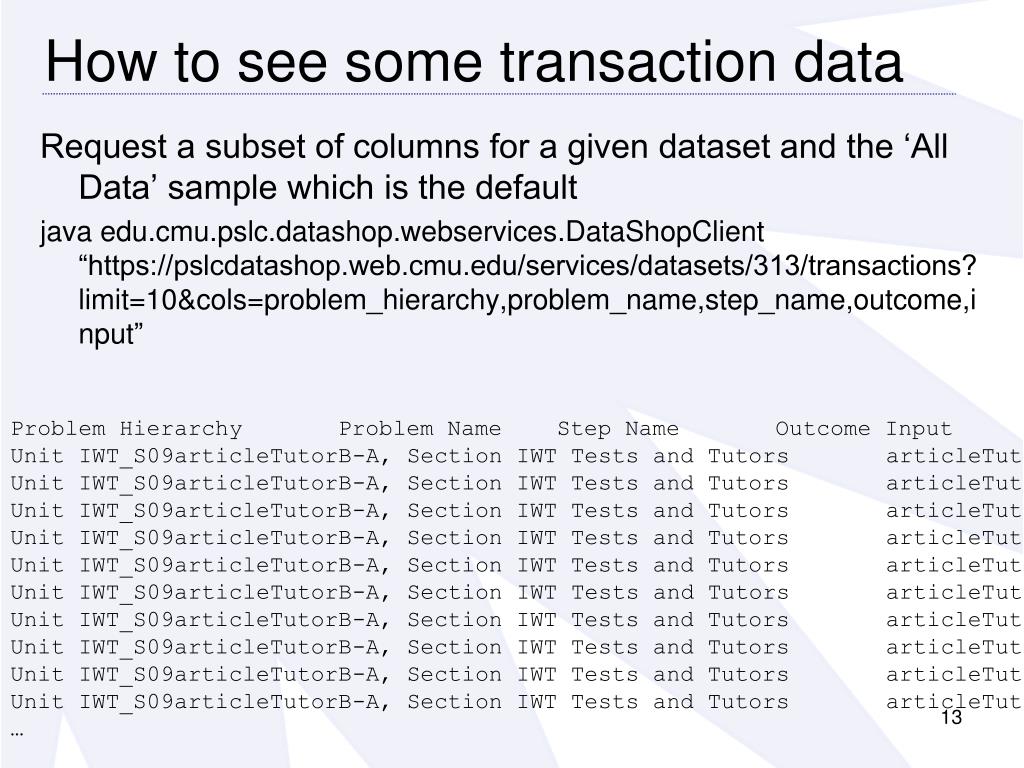Click the first row 'articleTut' input value
The height and width of the screenshot is (768, 1024).
953,456
